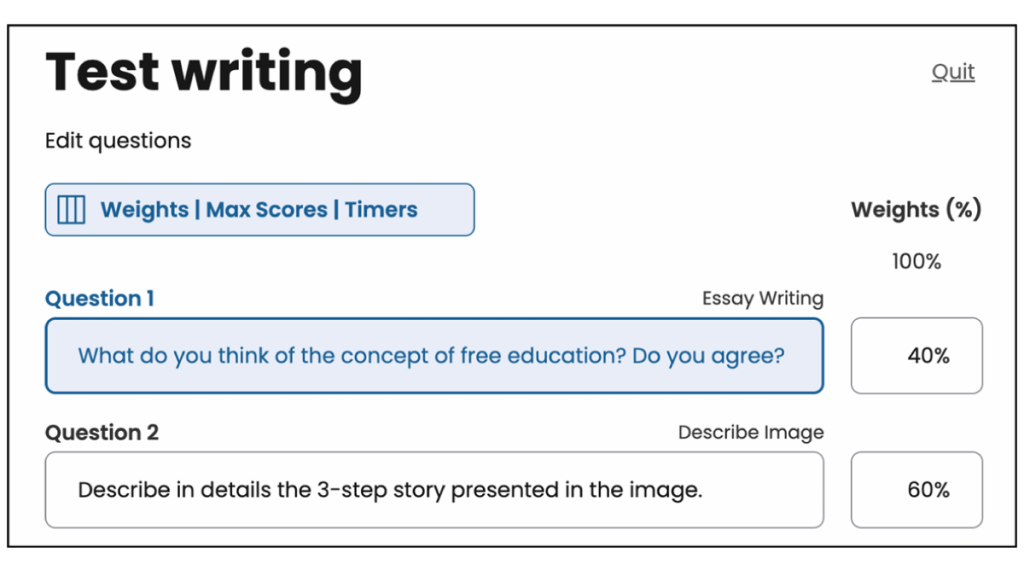Viewport: 1024px width, 576px height.
Task: Select the Question 1 free education prompt box
Action: click(x=434, y=356)
